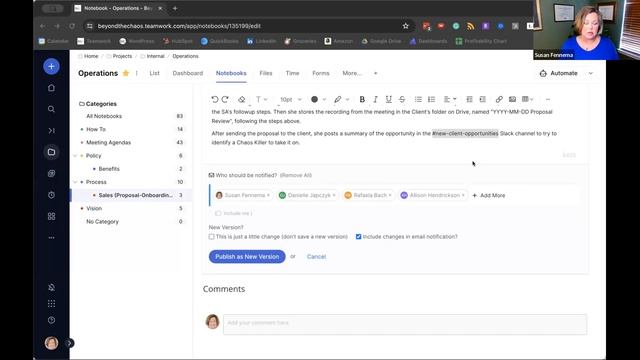Check 'This is just a little change'
Screen dimensions: 640x360
coord(211,237)
